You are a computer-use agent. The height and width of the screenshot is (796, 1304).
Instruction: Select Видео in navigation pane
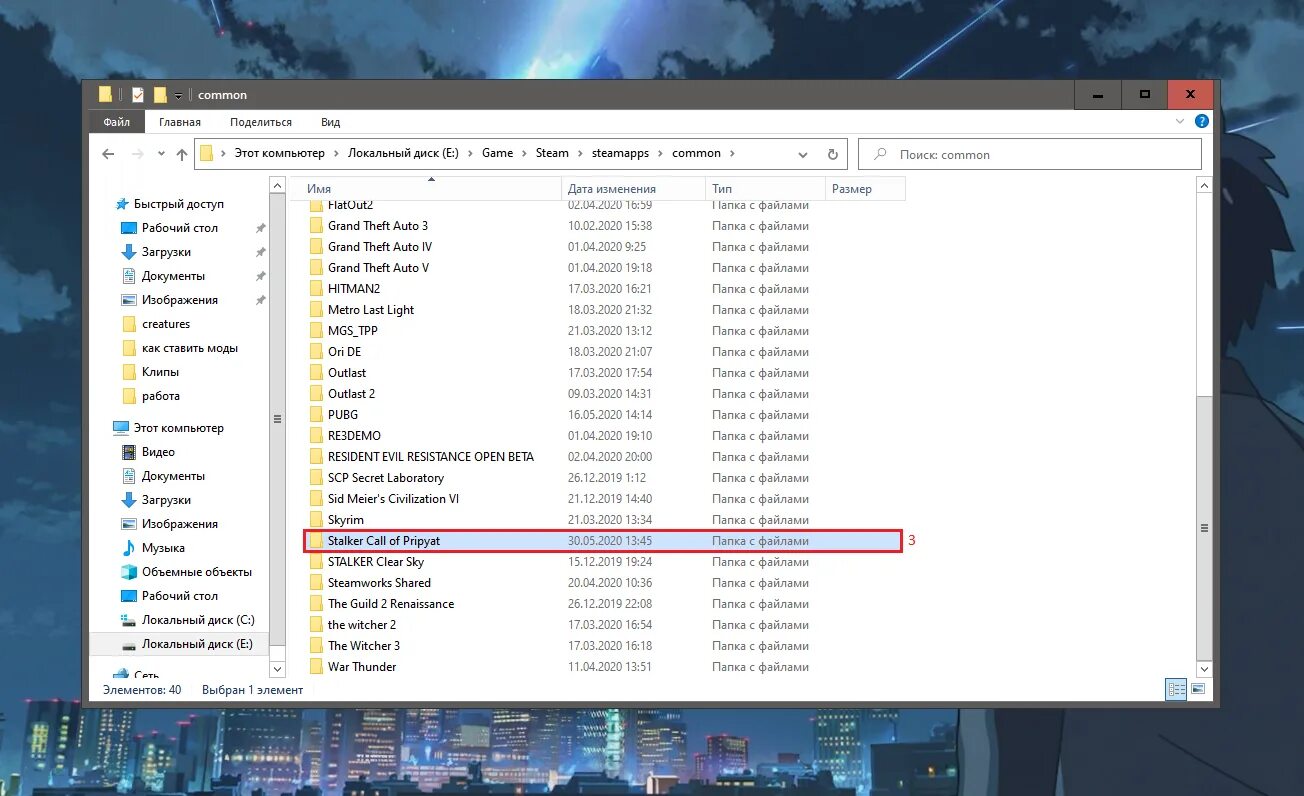[x=158, y=452]
